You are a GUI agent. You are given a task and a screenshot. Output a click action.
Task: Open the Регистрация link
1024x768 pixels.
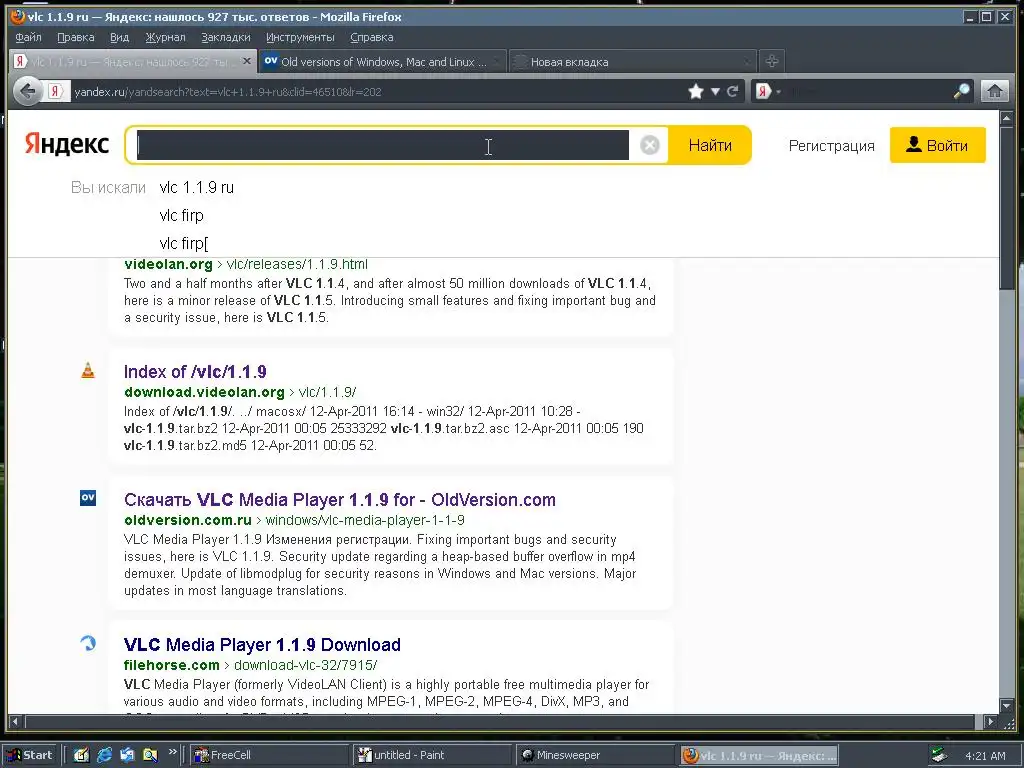click(831, 146)
